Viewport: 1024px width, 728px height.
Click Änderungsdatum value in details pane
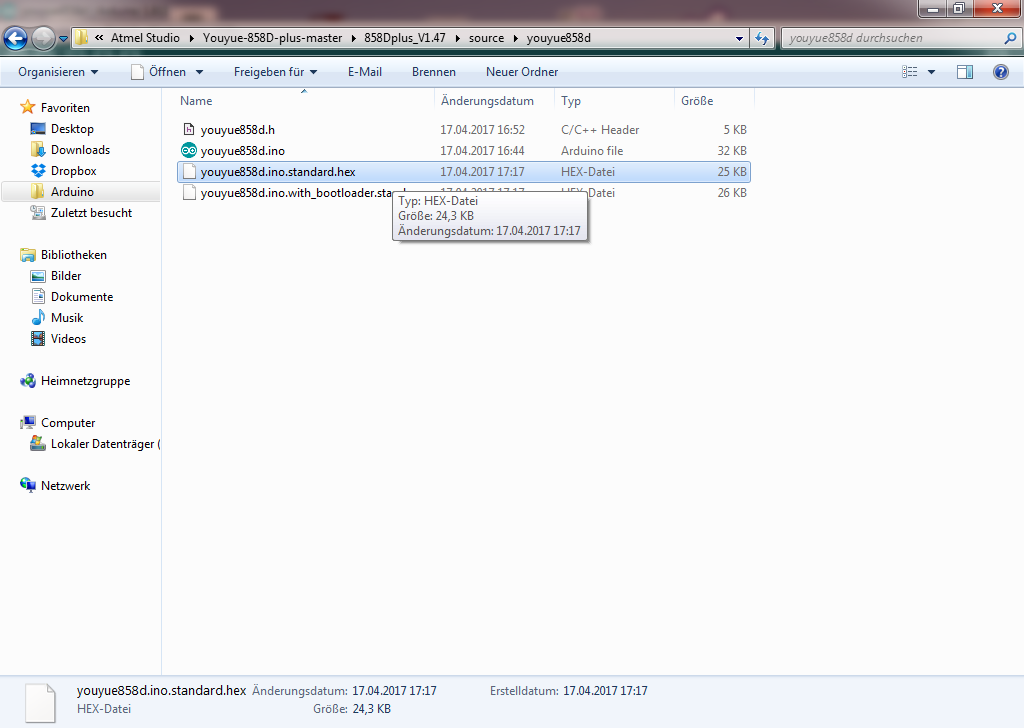pyautogui.click(x=394, y=691)
